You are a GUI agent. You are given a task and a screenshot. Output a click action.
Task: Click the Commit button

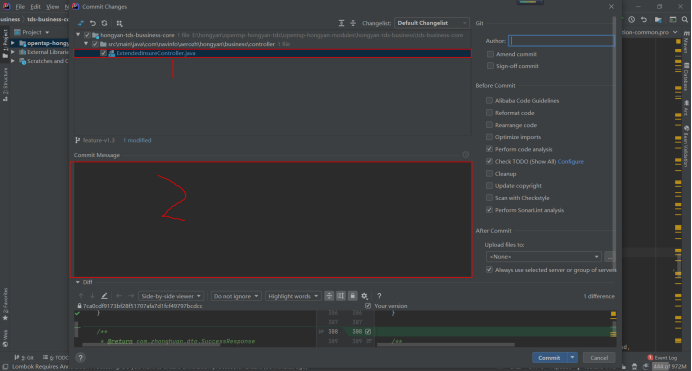tap(549, 358)
